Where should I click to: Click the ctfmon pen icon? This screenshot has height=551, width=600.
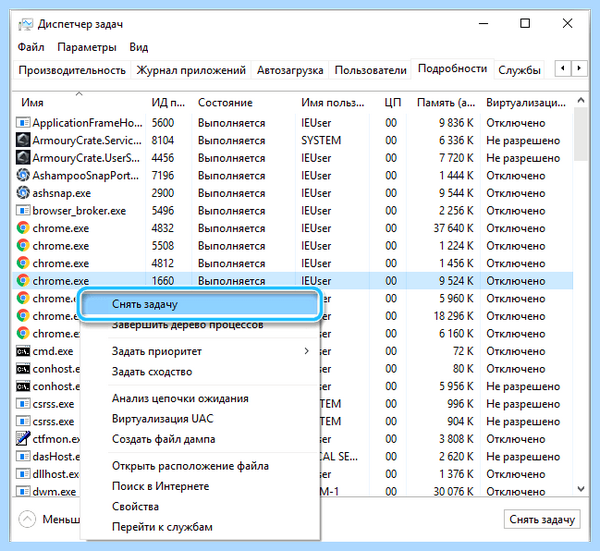[23, 439]
